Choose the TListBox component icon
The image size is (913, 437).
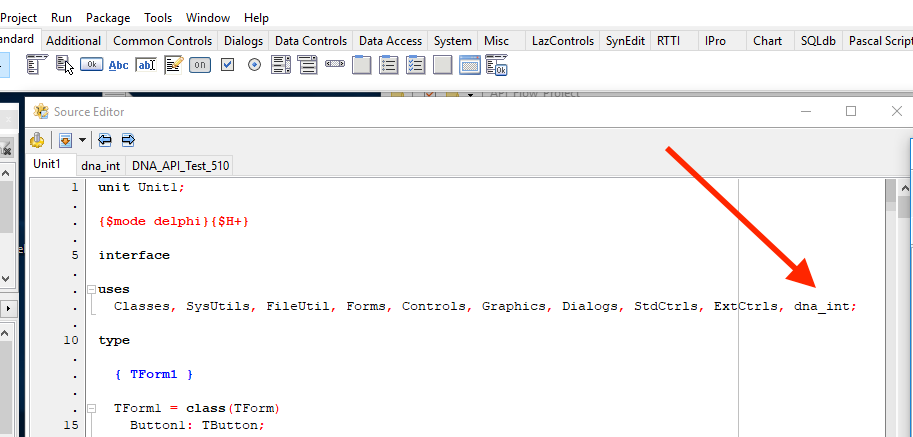click(x=281, y=65)
